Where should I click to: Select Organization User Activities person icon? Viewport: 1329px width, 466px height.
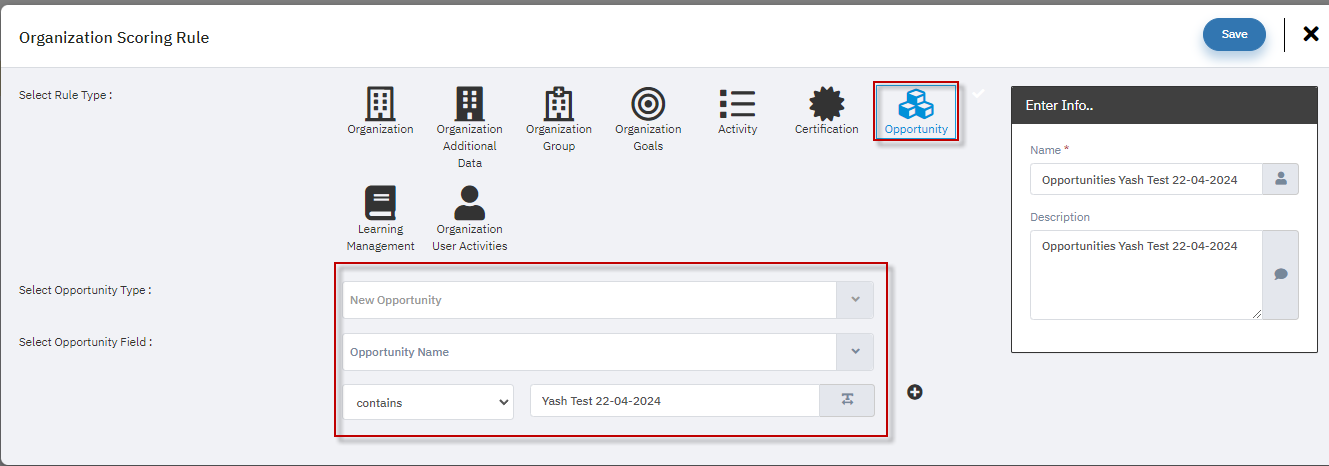click(x=469, y=203)
